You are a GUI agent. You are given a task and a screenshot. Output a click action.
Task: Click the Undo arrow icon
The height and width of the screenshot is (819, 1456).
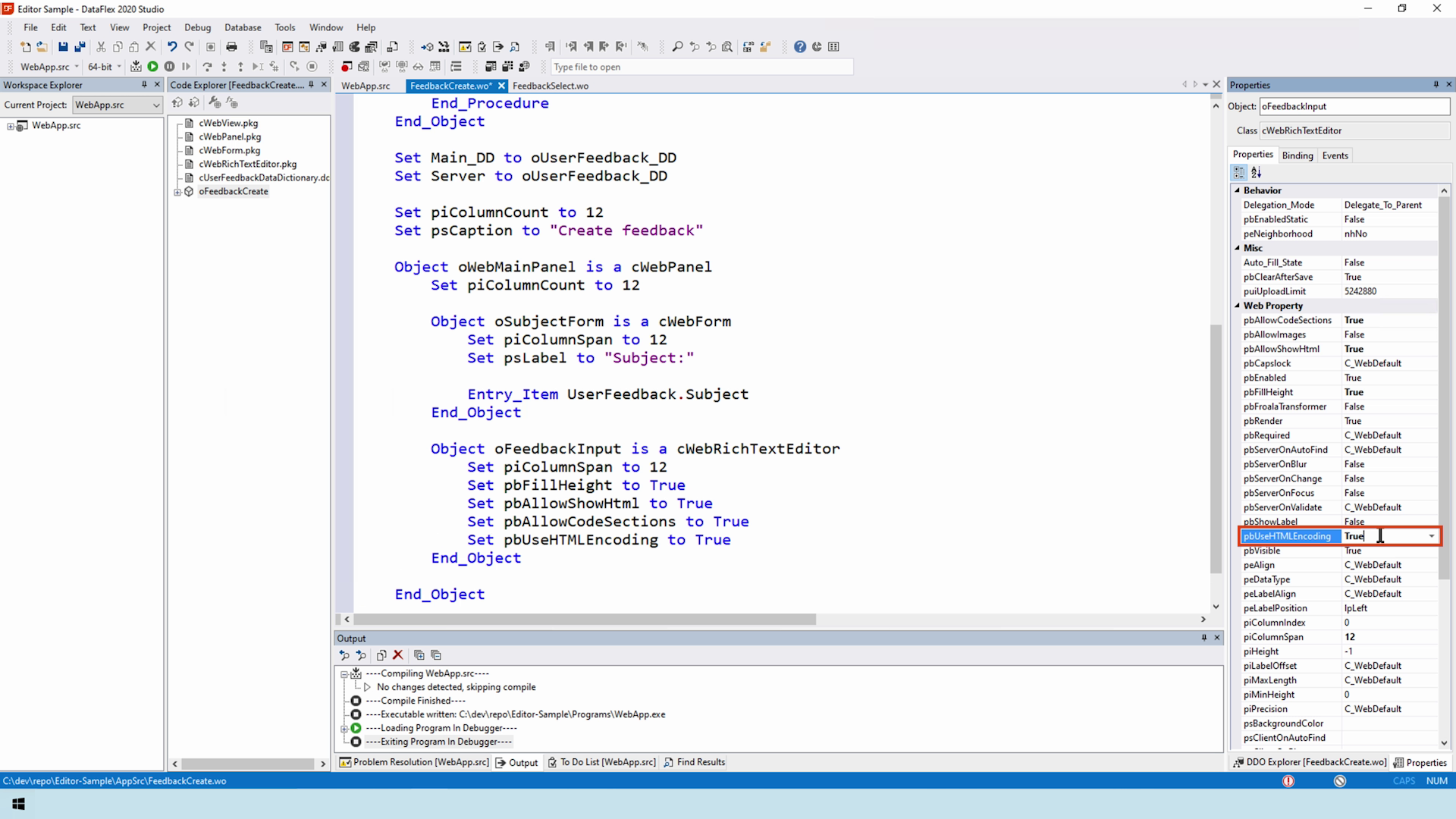(172, 47)
